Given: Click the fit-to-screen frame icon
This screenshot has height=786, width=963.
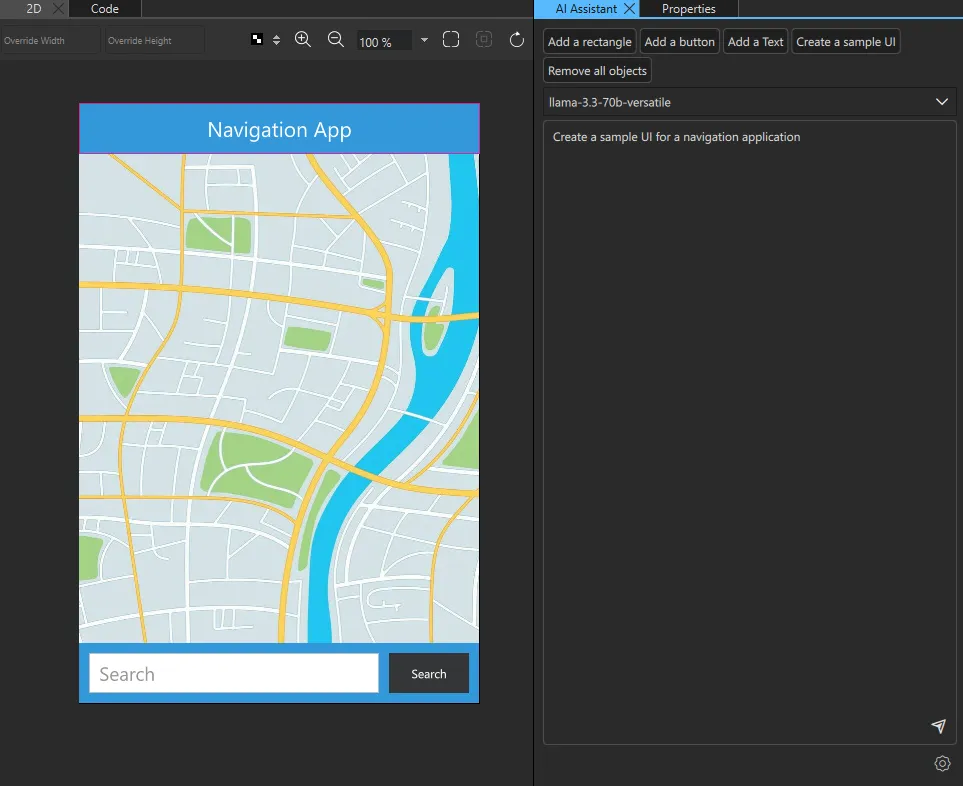Looking at the screenshot, I should pyautogui.click(x=451, y=40).
